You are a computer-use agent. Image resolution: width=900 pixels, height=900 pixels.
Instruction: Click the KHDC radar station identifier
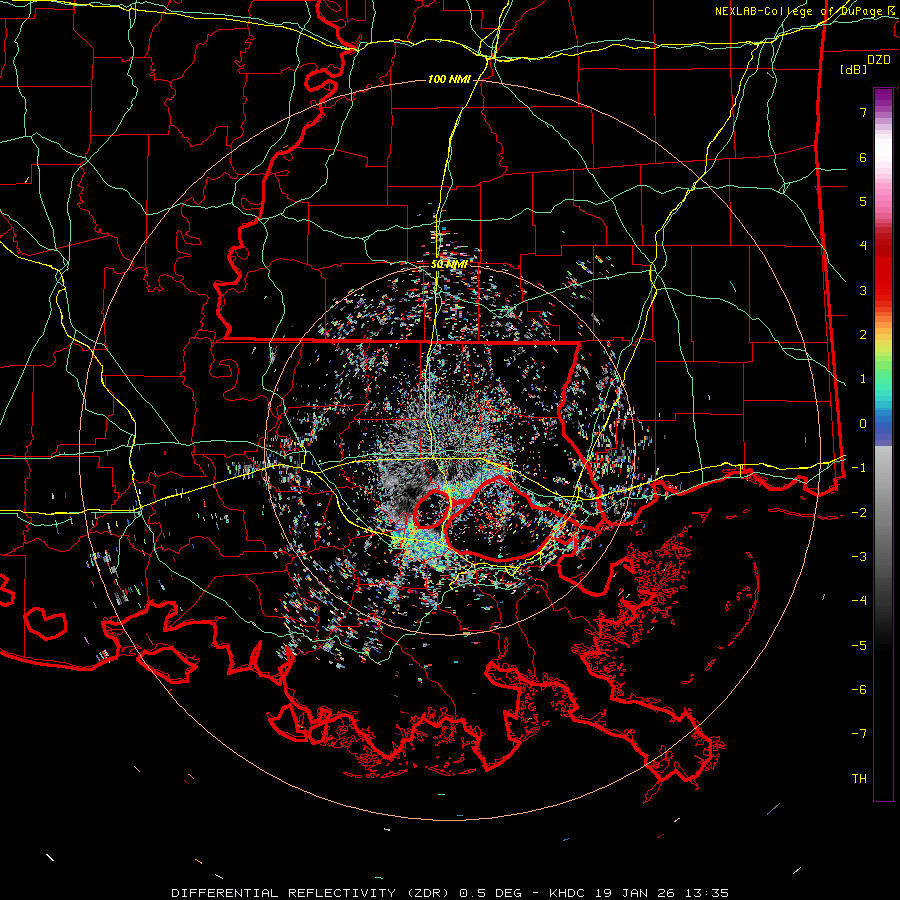[566, 893]
